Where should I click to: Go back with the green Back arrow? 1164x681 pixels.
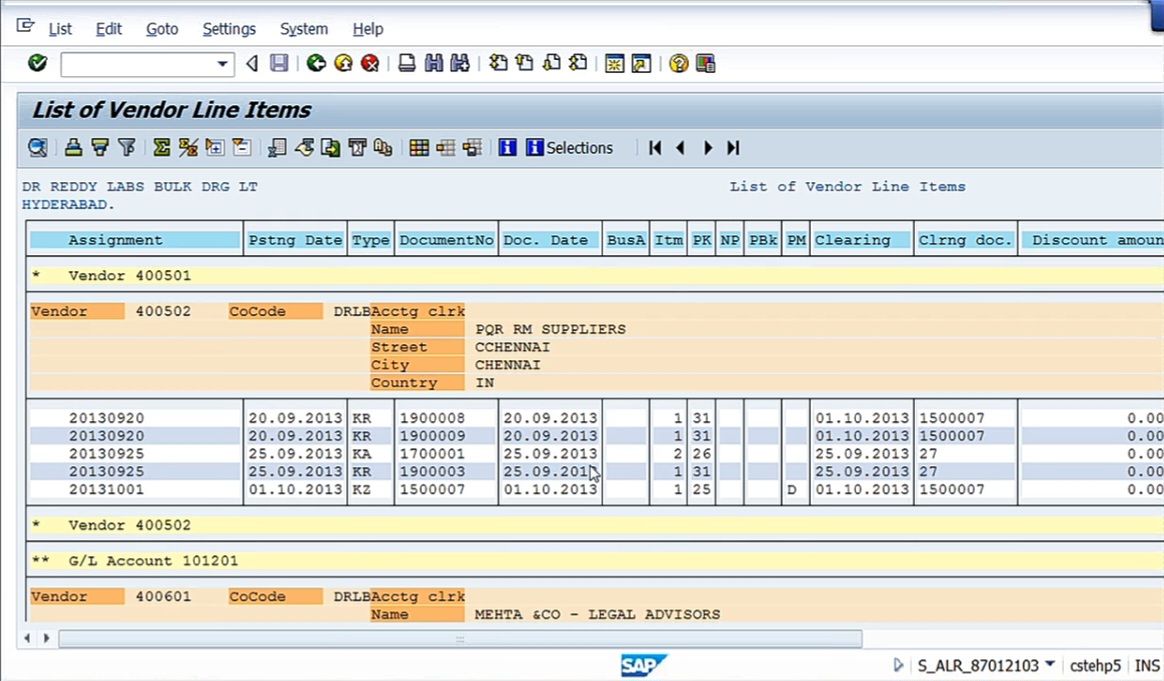point(316,63)
